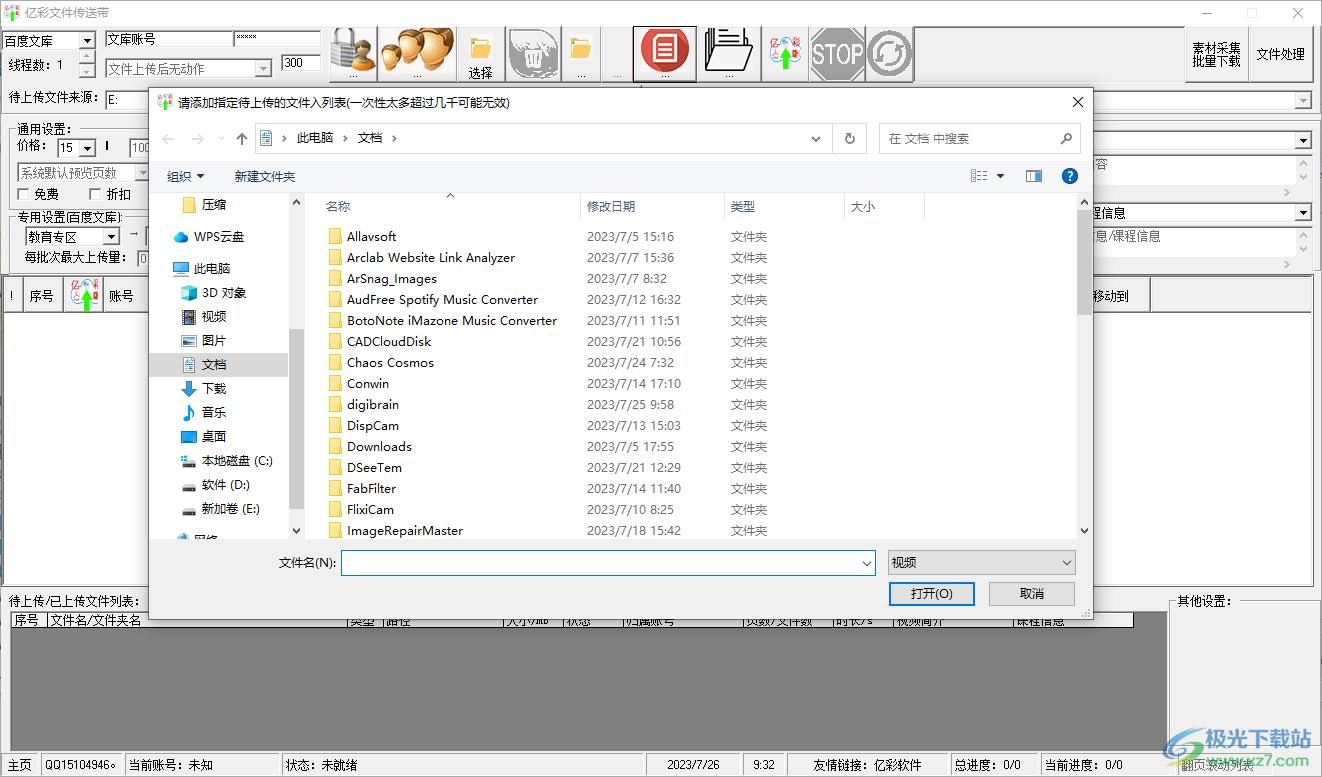The width and height of the screenshot is (1322, 777).
Task: Expand the 百度文库 platform dropdown
Action: 87,41
